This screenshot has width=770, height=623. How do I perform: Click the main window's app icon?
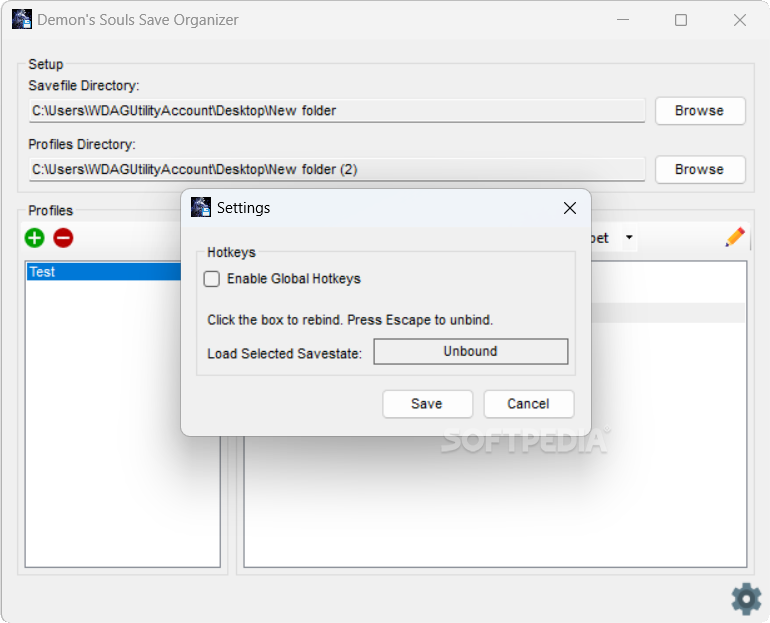coord(22,20)
